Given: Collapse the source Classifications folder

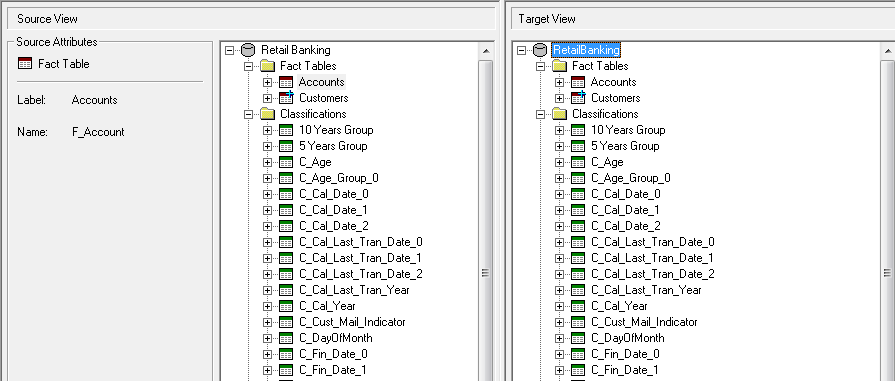Looking at the screenshot, I should pyautogui.click(x=248, y=114).
